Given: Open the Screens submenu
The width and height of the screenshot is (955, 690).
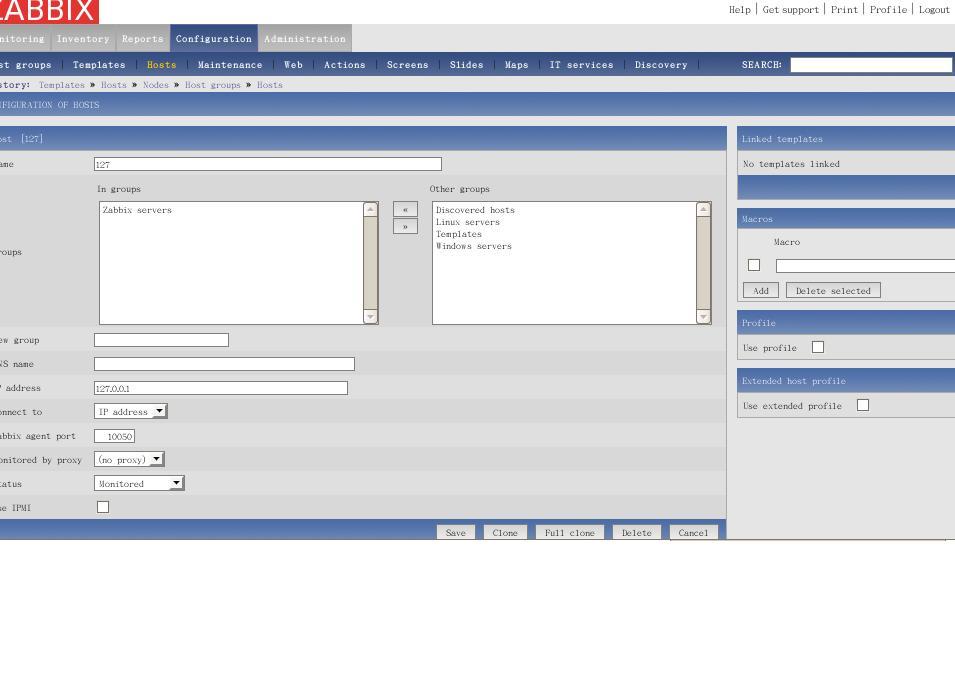Looking at the screenshot, I should [407, 65].
